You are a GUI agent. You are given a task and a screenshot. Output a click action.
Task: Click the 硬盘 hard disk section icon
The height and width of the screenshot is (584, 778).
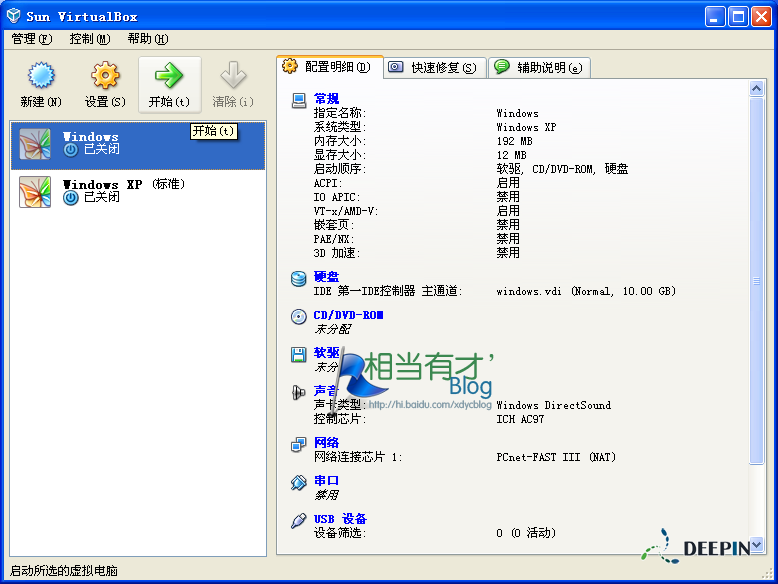pyautogui.click(x=298, y=278)
